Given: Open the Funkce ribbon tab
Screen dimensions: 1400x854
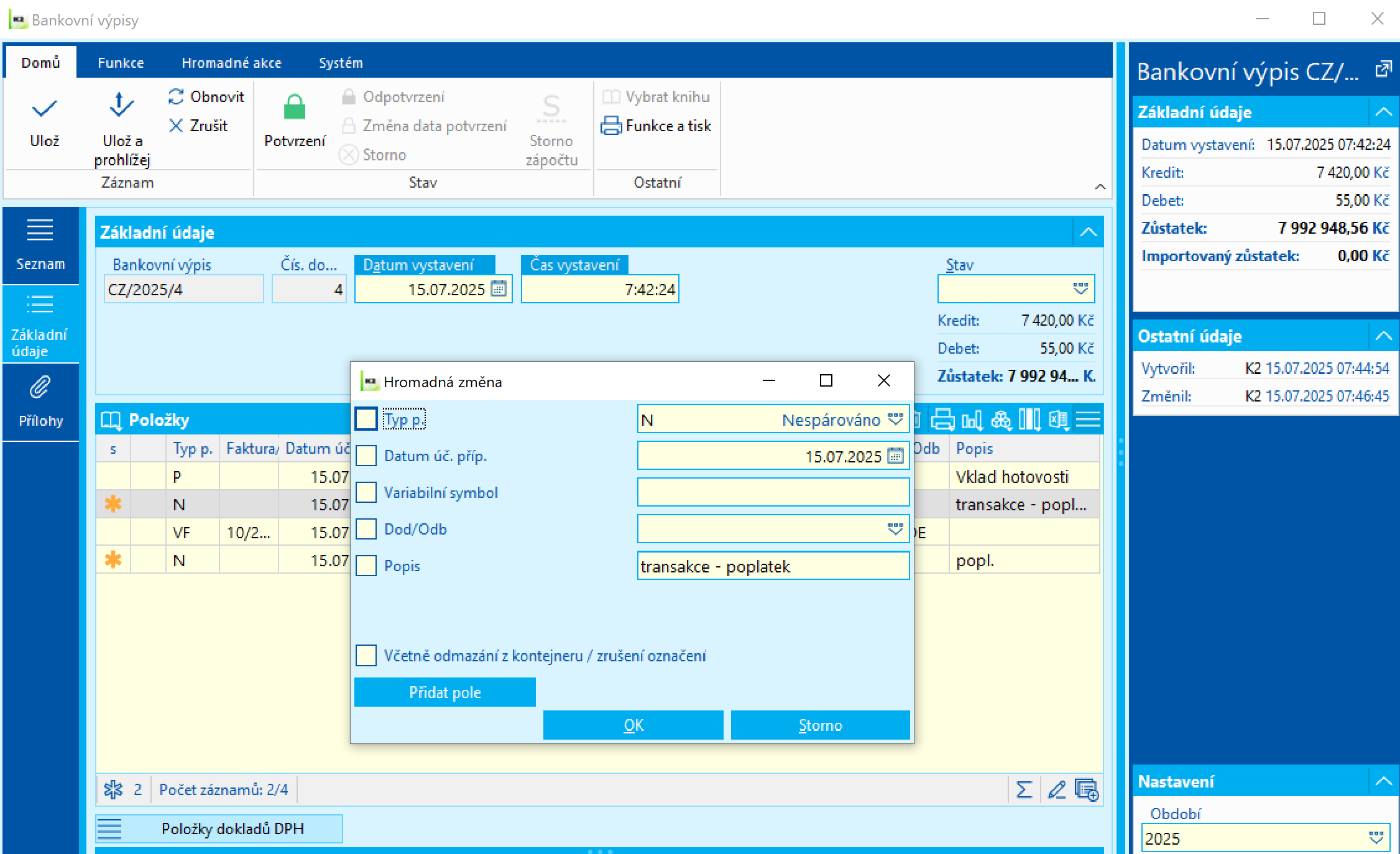Looking at the screenshot, I should pyautogui.click(x=121, y=63).
